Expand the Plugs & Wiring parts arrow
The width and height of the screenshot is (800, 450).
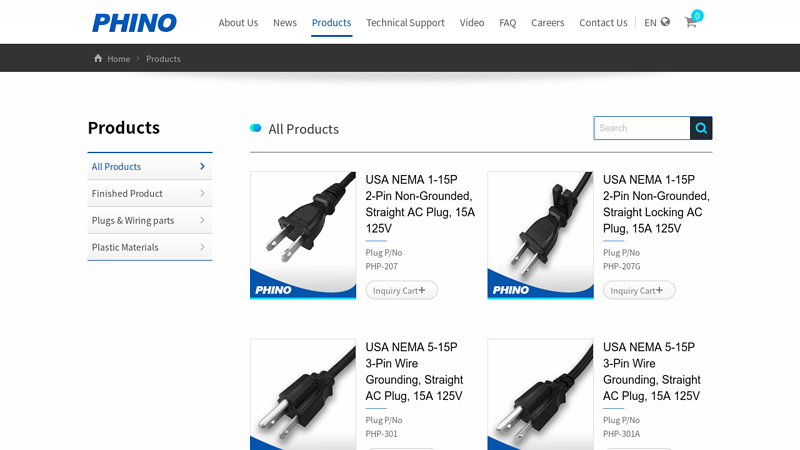pos(202,220)
